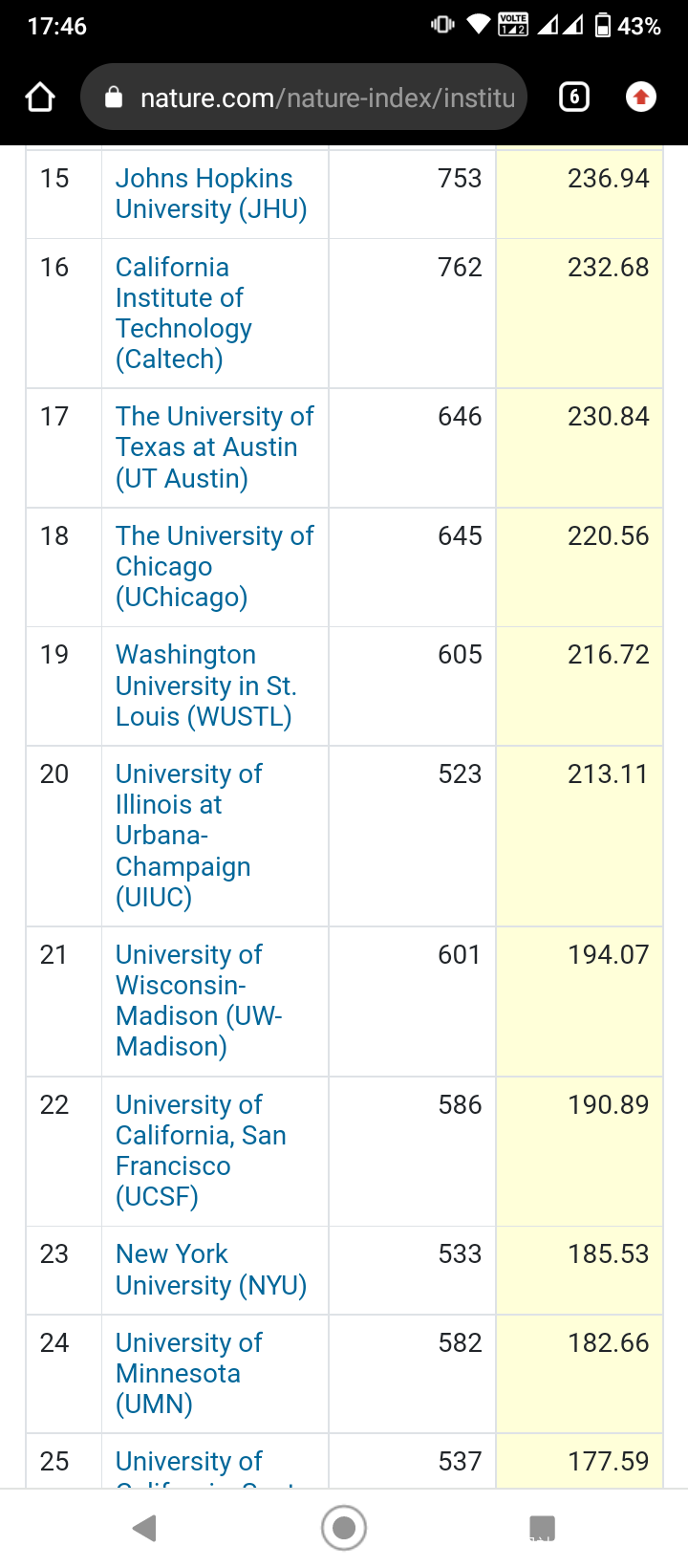Tap the browser home icon
The width and height of the screenshot is (688, 1568).
pyautogui.click(x=40, y=98)
